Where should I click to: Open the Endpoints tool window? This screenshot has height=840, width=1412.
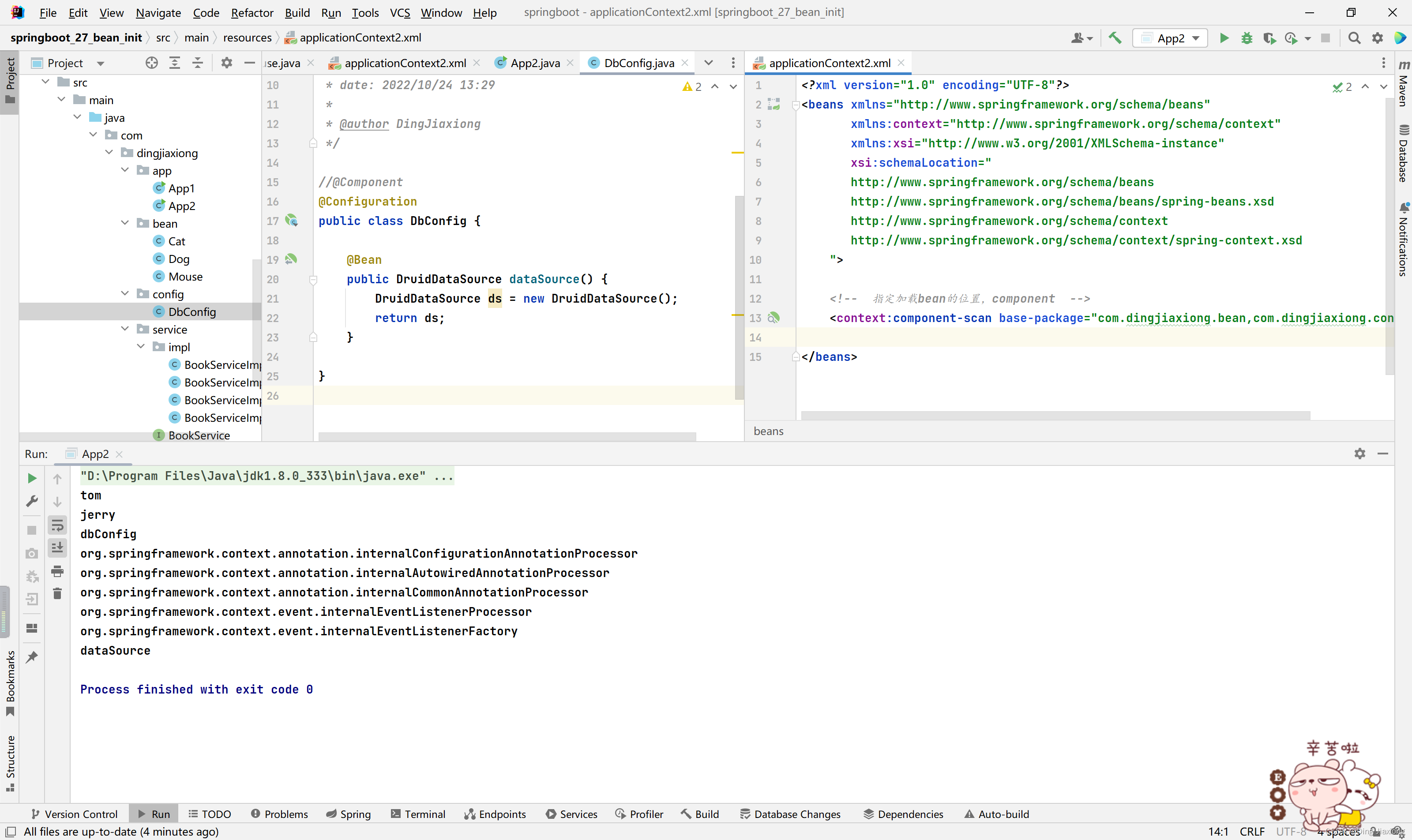point(495,814)
